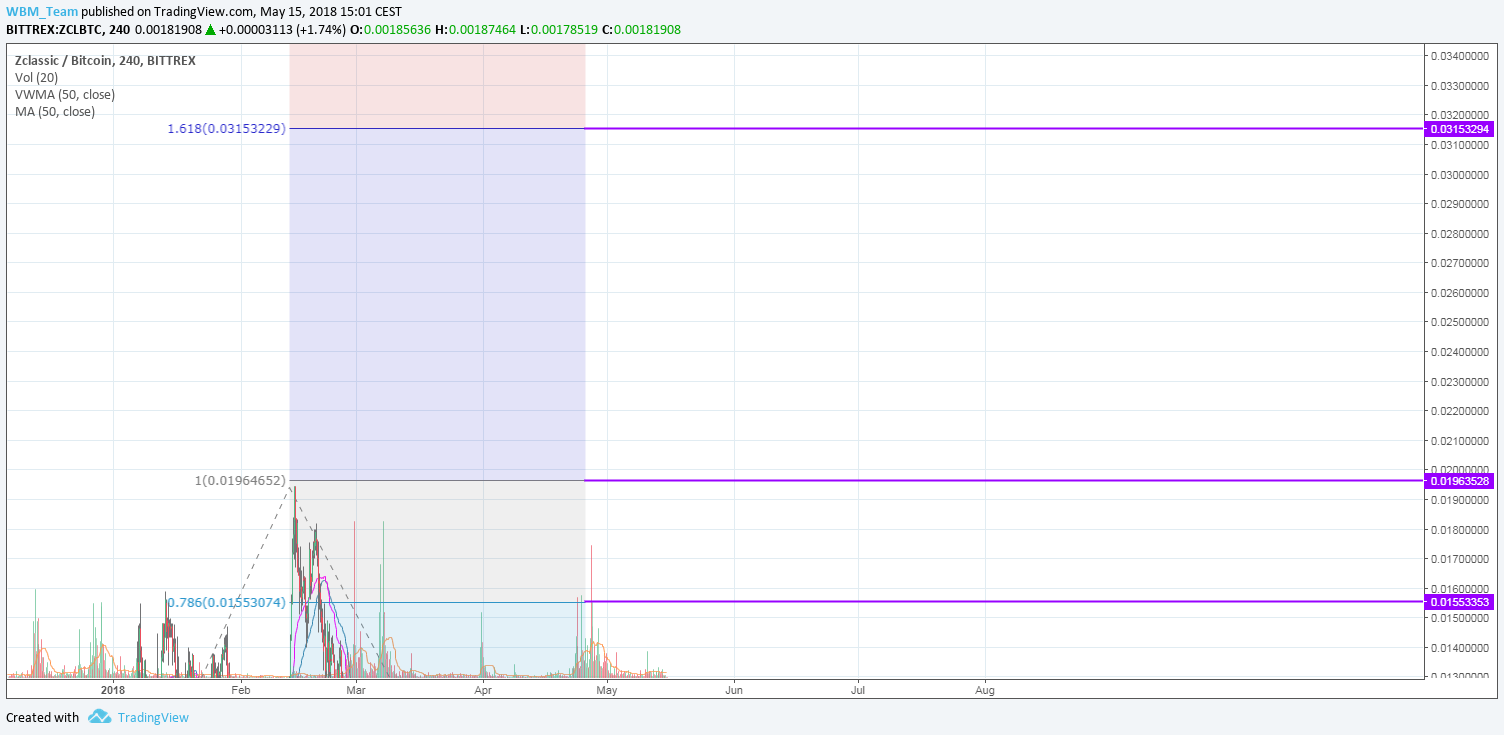Click the 0.01963528 purple price label
The image size is (1504, 735).
(x=1461, y=481)
